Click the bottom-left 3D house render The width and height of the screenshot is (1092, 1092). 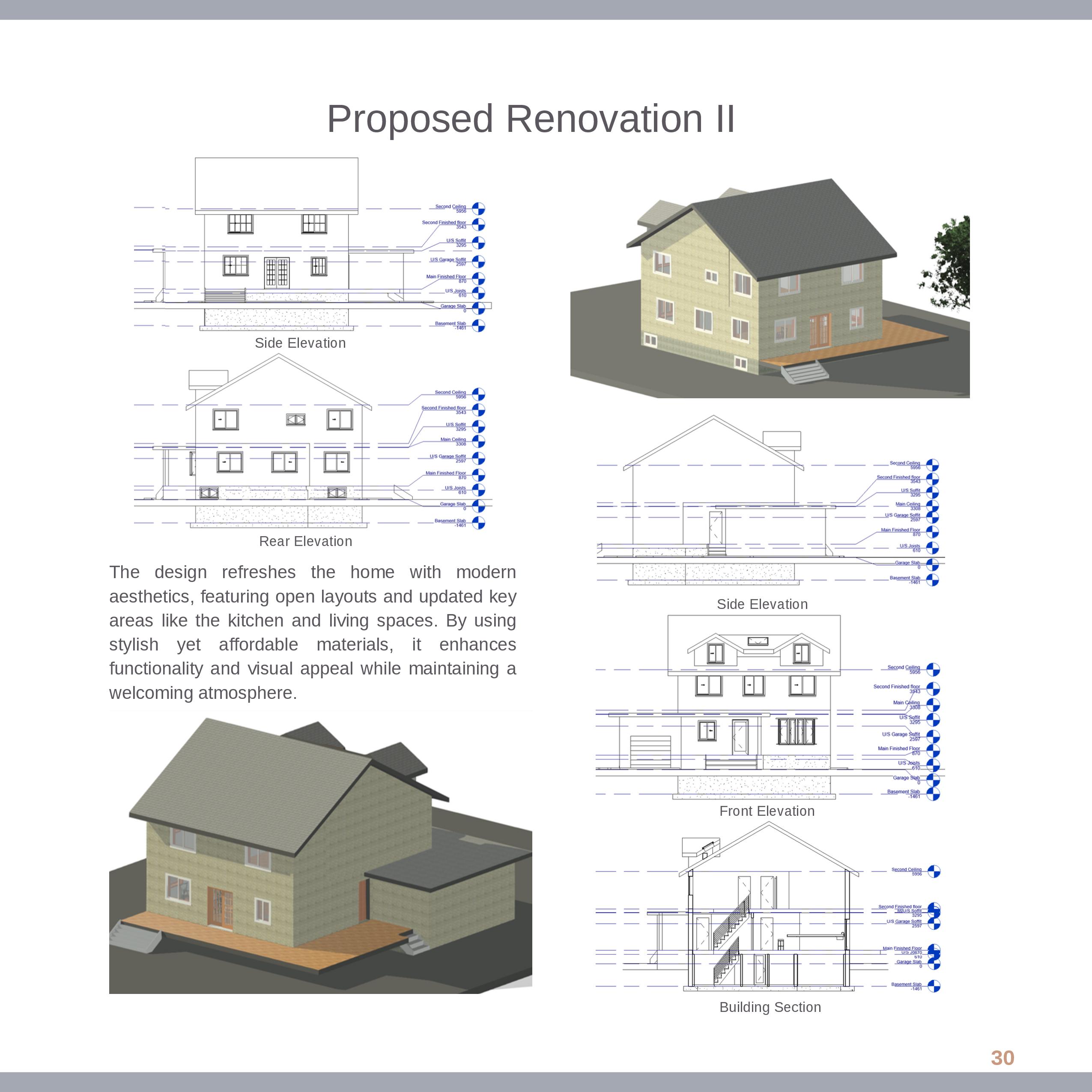click(x=320, y=853)
